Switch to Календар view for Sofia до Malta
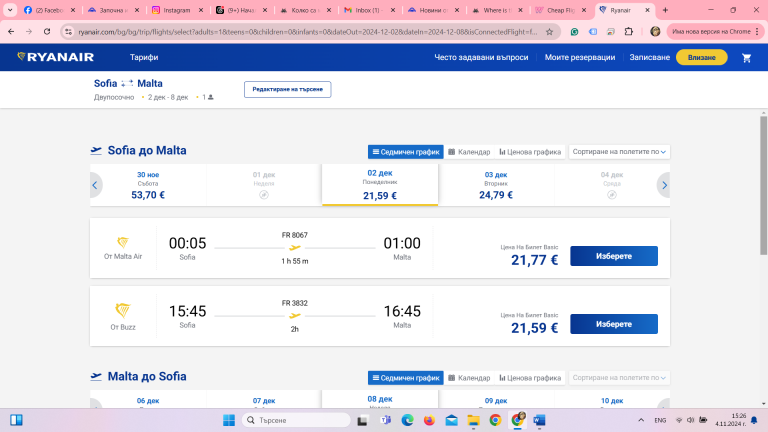This screenshot has width=768, height=432. 468,152
